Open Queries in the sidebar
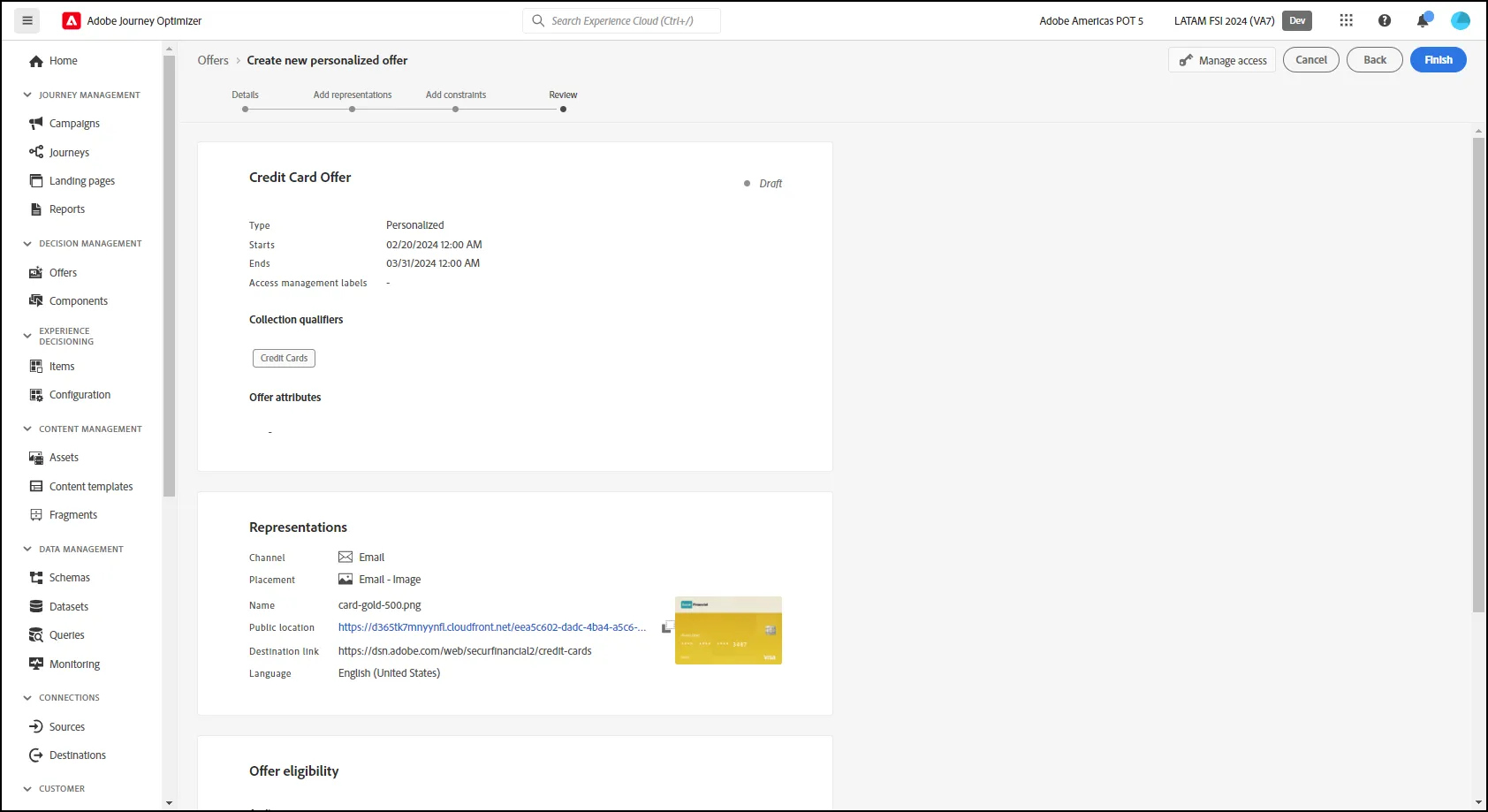The image size is (1488, 812). click(57, 635)
